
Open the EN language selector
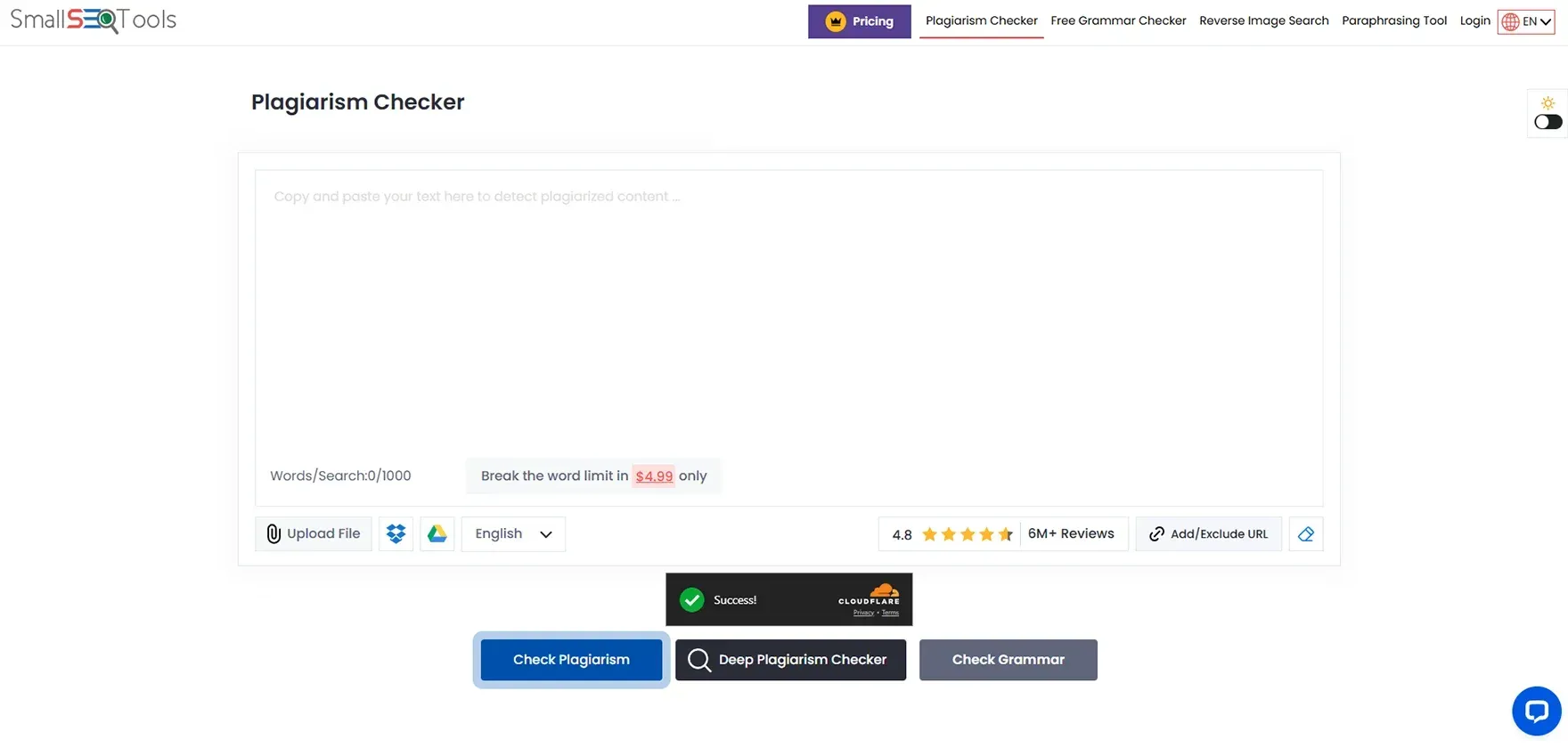pyautogui.click(x=1526, y=22)
